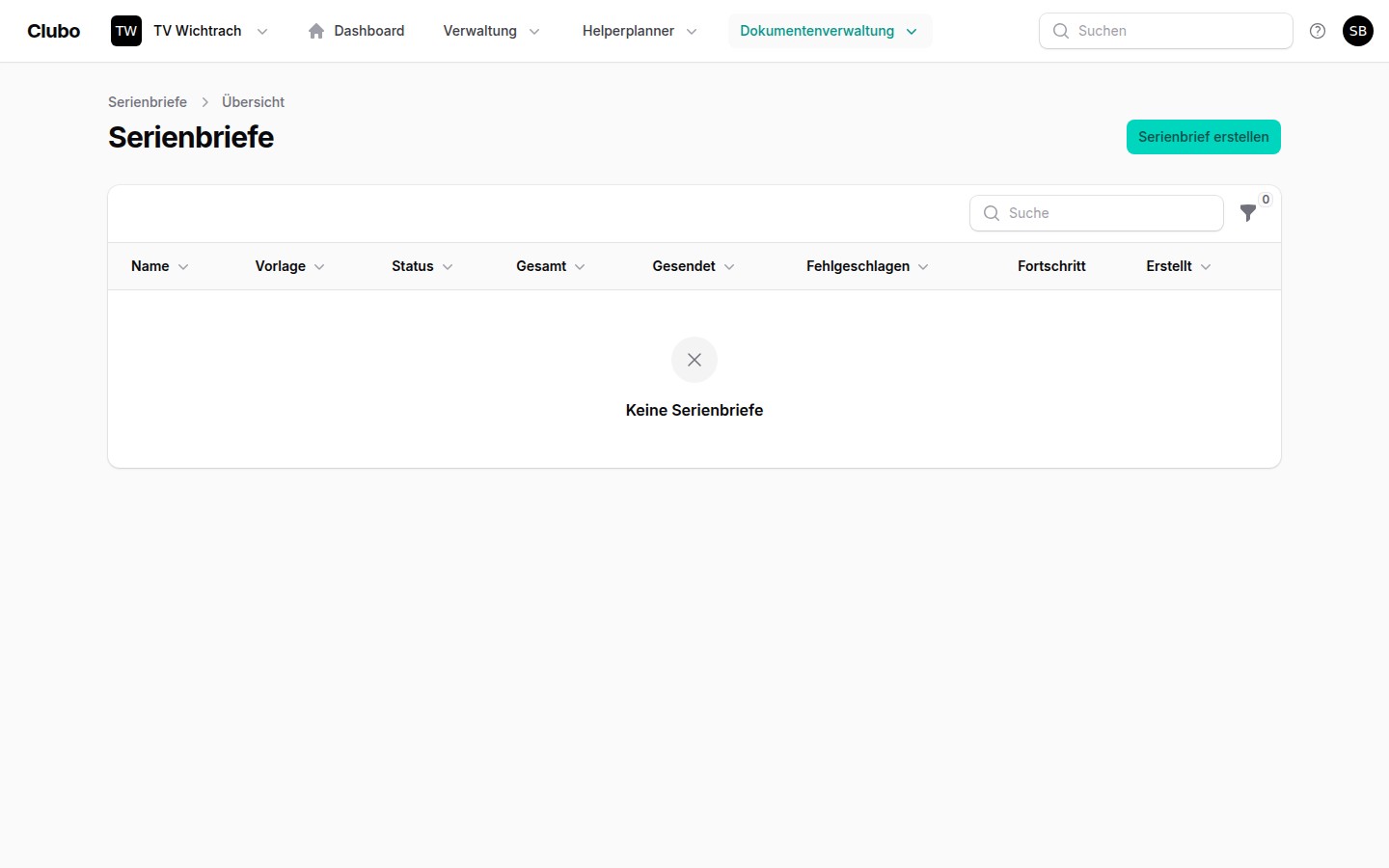Screen dimensions: 1389x868
Task: Go to the Dashboard nav item
Action: [x=368, y=31]
